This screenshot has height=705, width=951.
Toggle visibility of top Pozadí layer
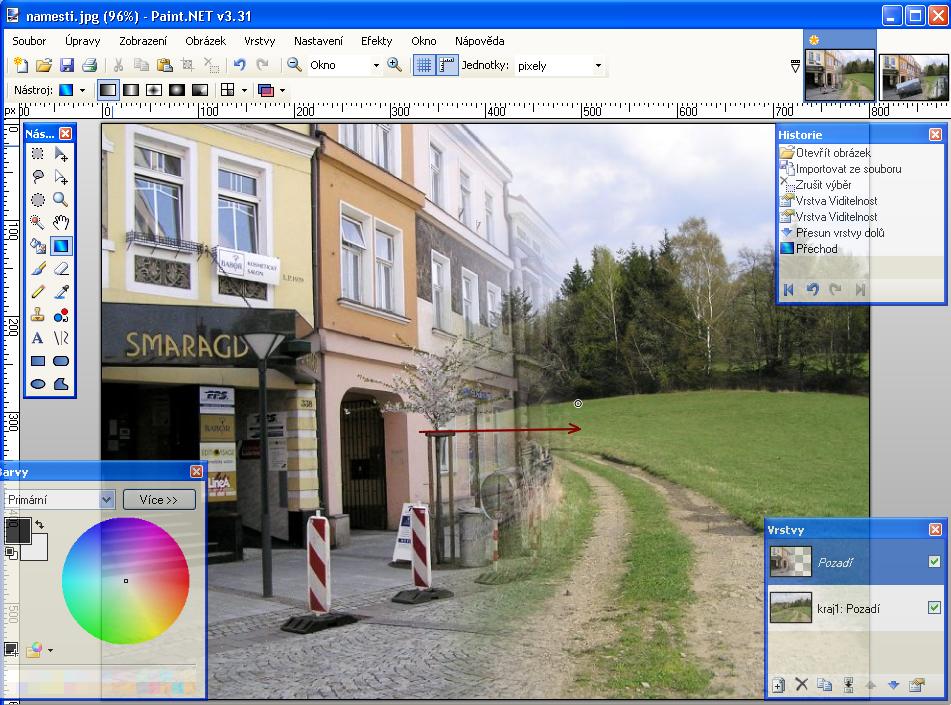[x=934, y=562]
